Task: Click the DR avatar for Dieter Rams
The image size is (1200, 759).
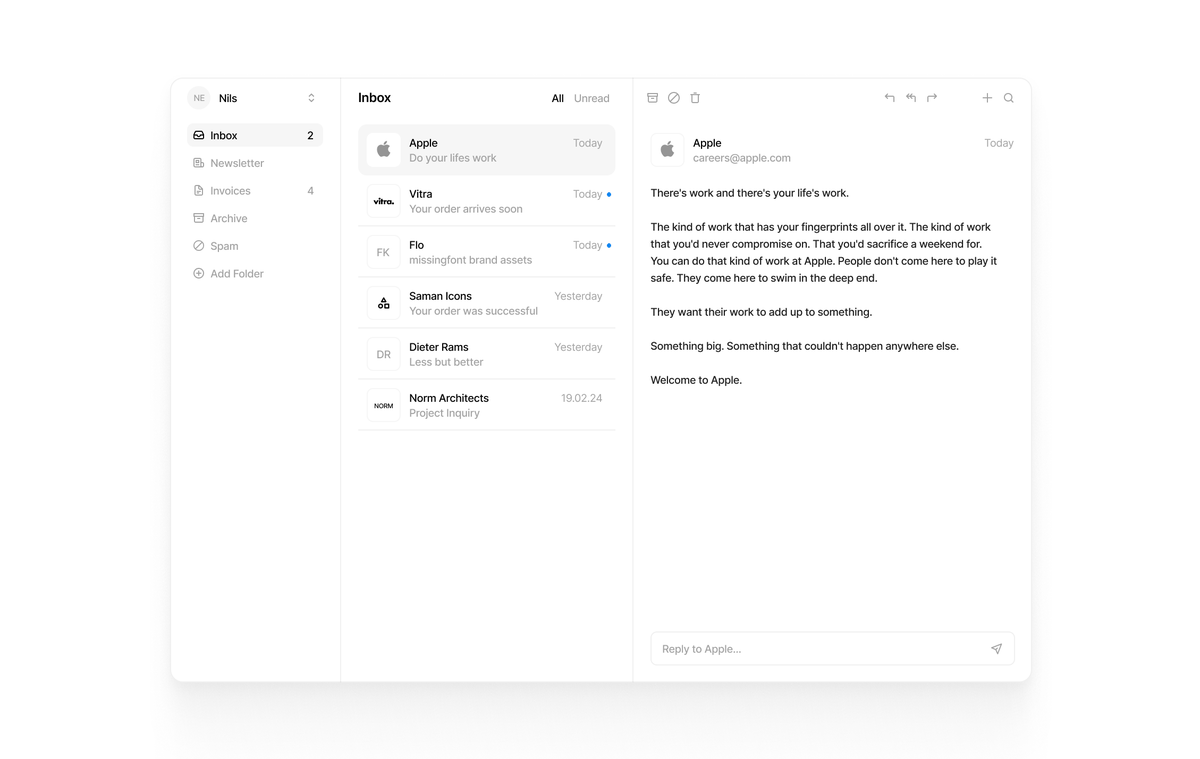Action: point(383,354)
